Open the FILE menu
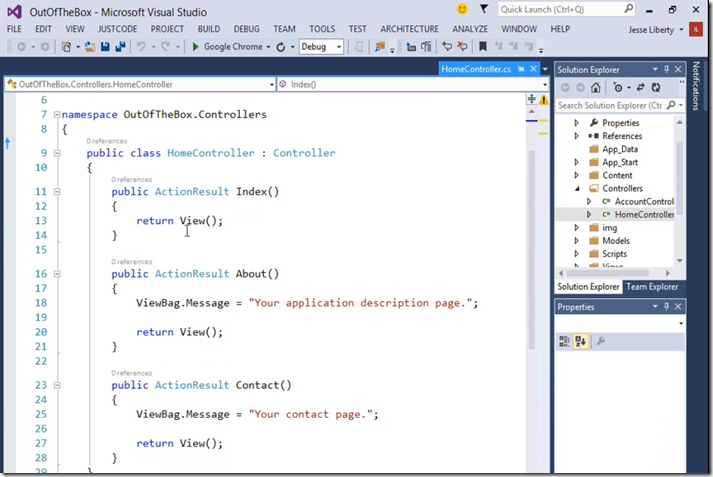Image resolution: width=713 pixels, height=477 pixels. 14,29
